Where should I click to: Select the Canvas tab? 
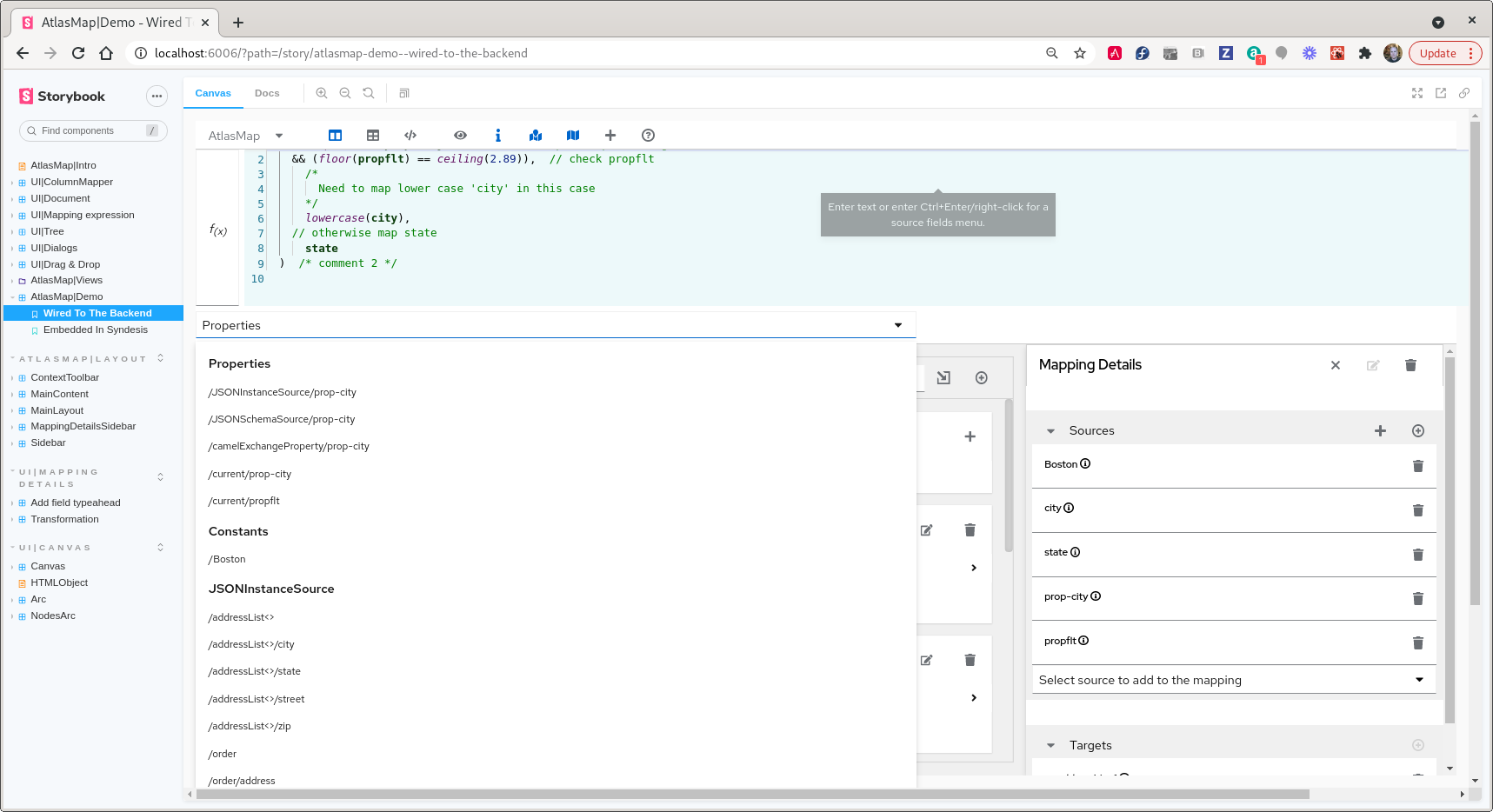click(213, 93)
